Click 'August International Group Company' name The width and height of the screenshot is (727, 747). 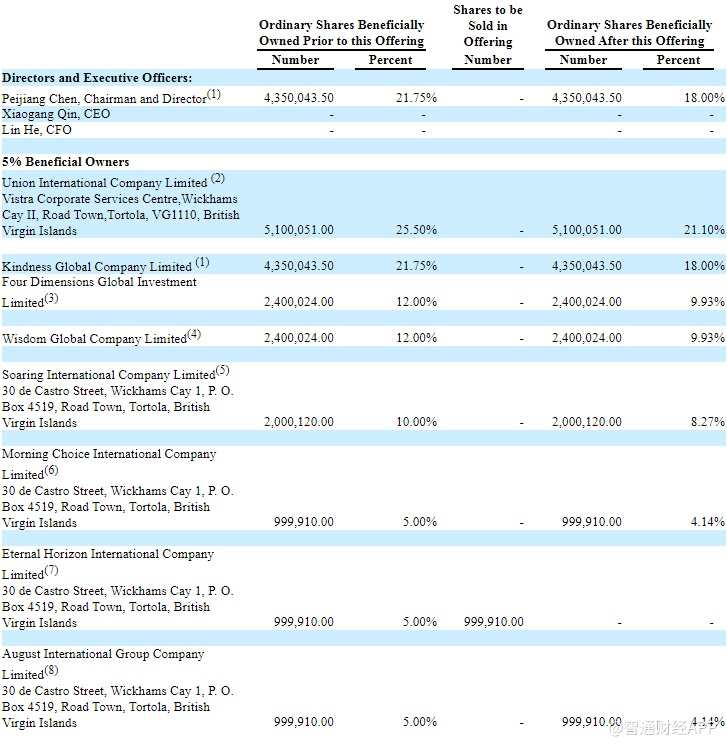click(x=103, y=654)
